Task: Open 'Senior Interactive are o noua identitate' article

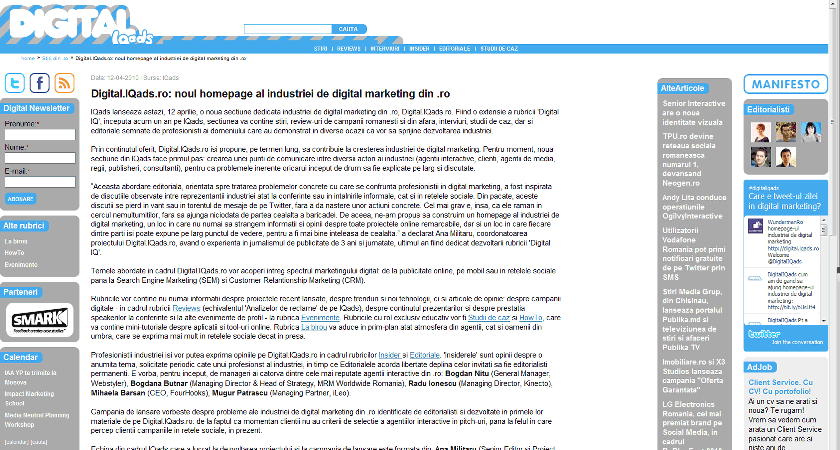Action: pyautogui.click(x=694, y=112)
